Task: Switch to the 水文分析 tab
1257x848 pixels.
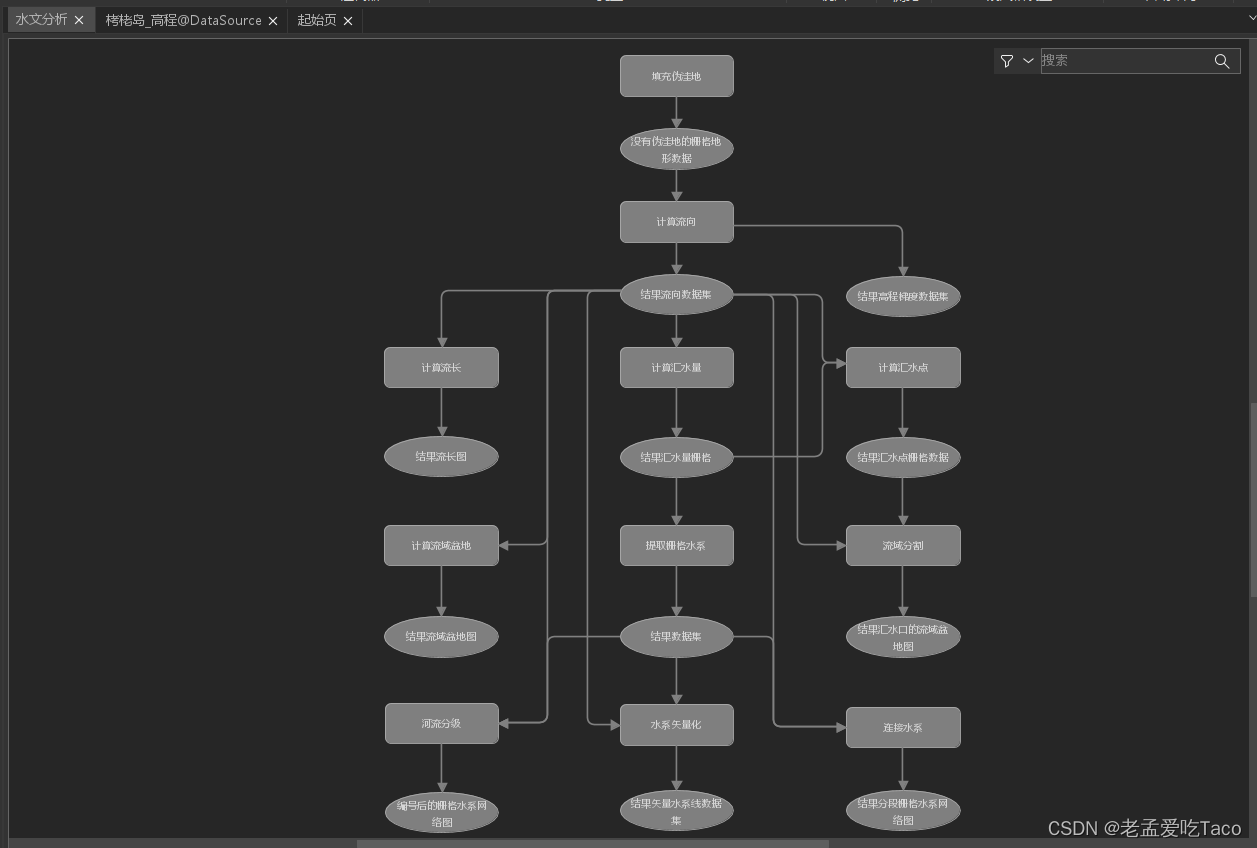Action: click(x=42, y=19)
